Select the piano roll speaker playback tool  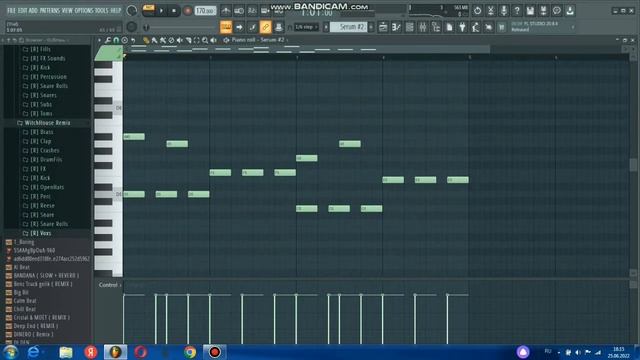(x=213, y=40)
